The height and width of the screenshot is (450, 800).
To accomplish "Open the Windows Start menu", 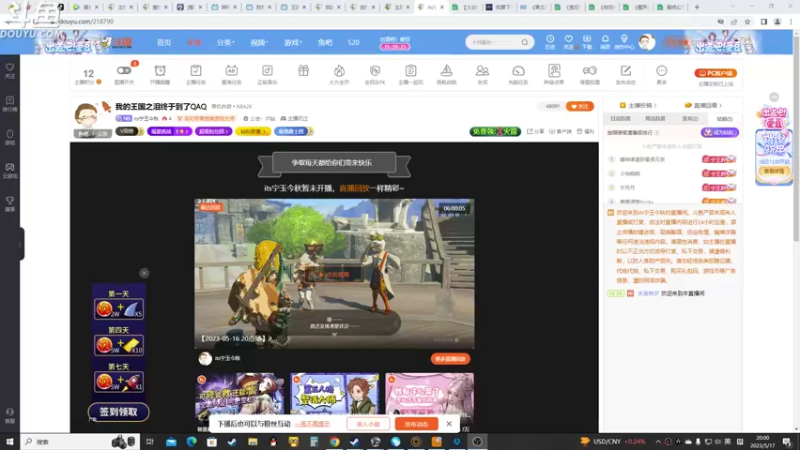I will click(10, 442).
